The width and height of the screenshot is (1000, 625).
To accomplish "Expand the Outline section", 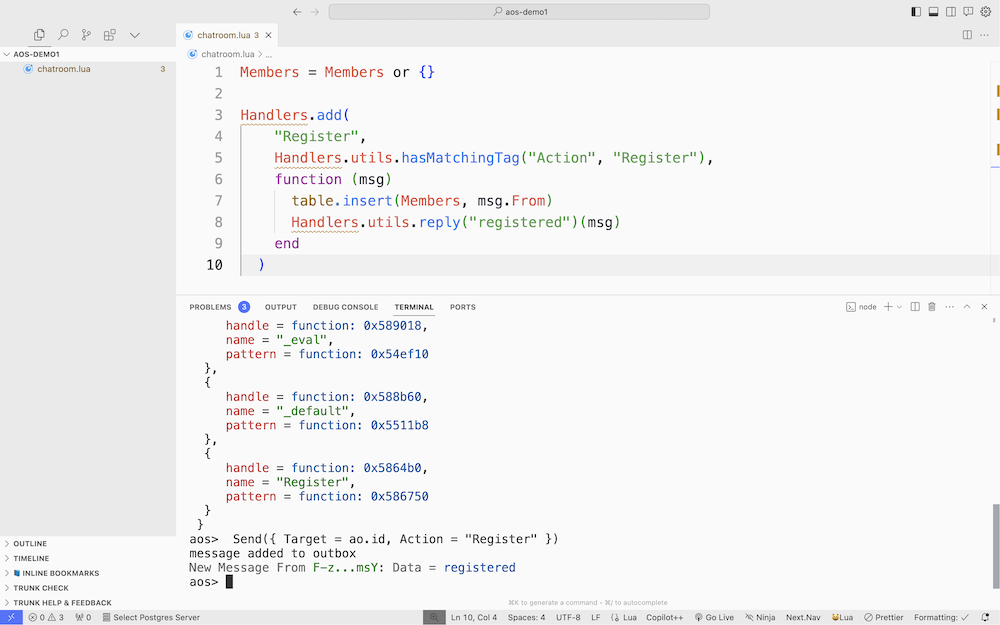I will click(30, 544).
